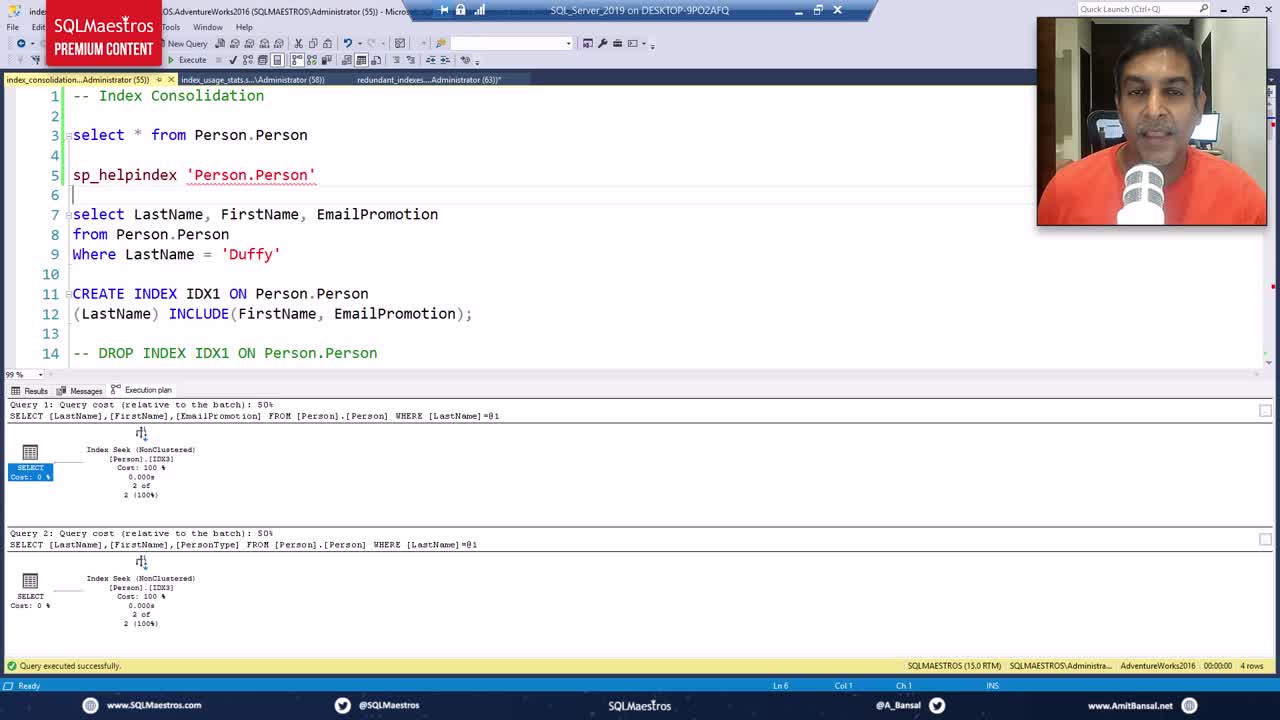This screenshot has height=720, width=1280.
Task: Toggle Results to Grid toolbar button
Action: click(x=361, y=60)
